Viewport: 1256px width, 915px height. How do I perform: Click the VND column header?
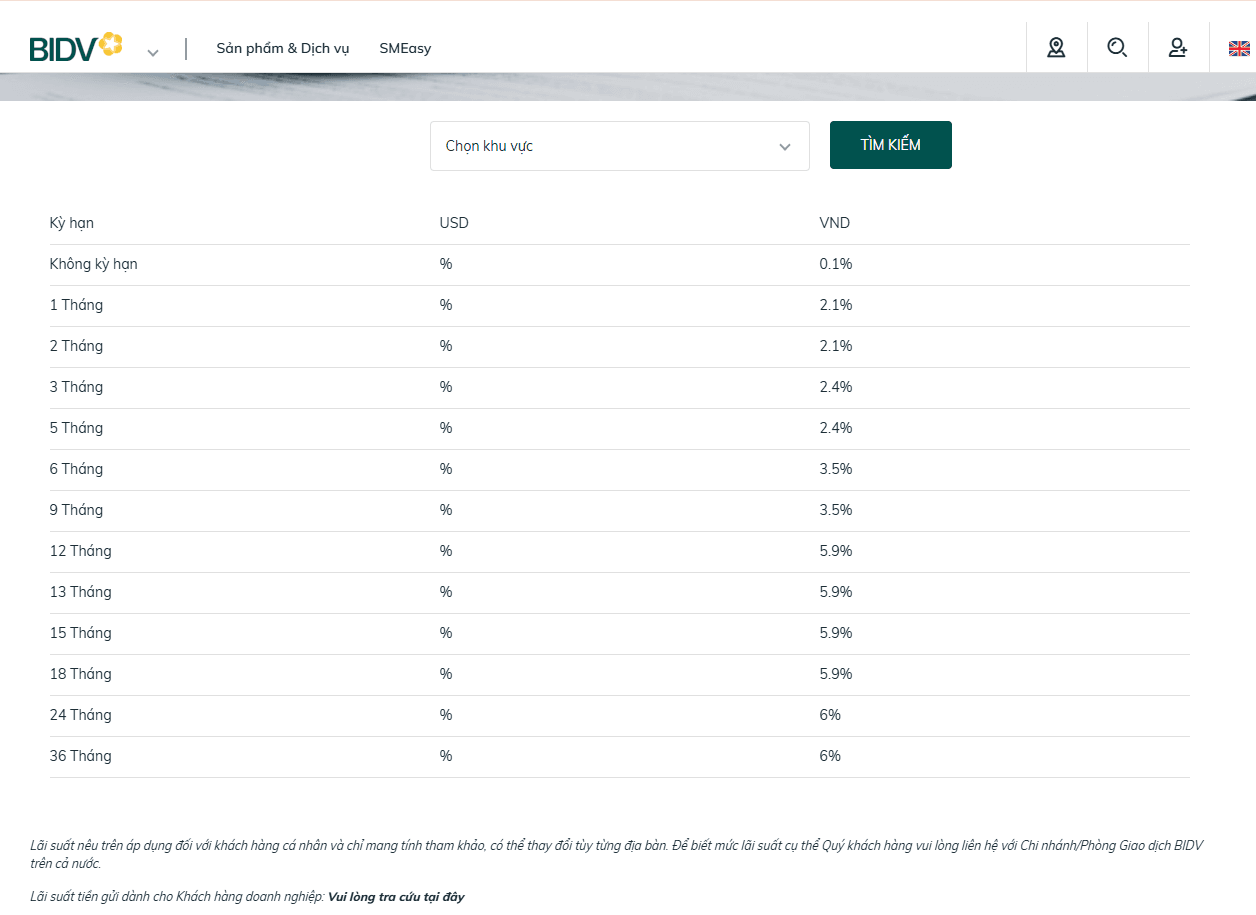[x=835, y=223]
